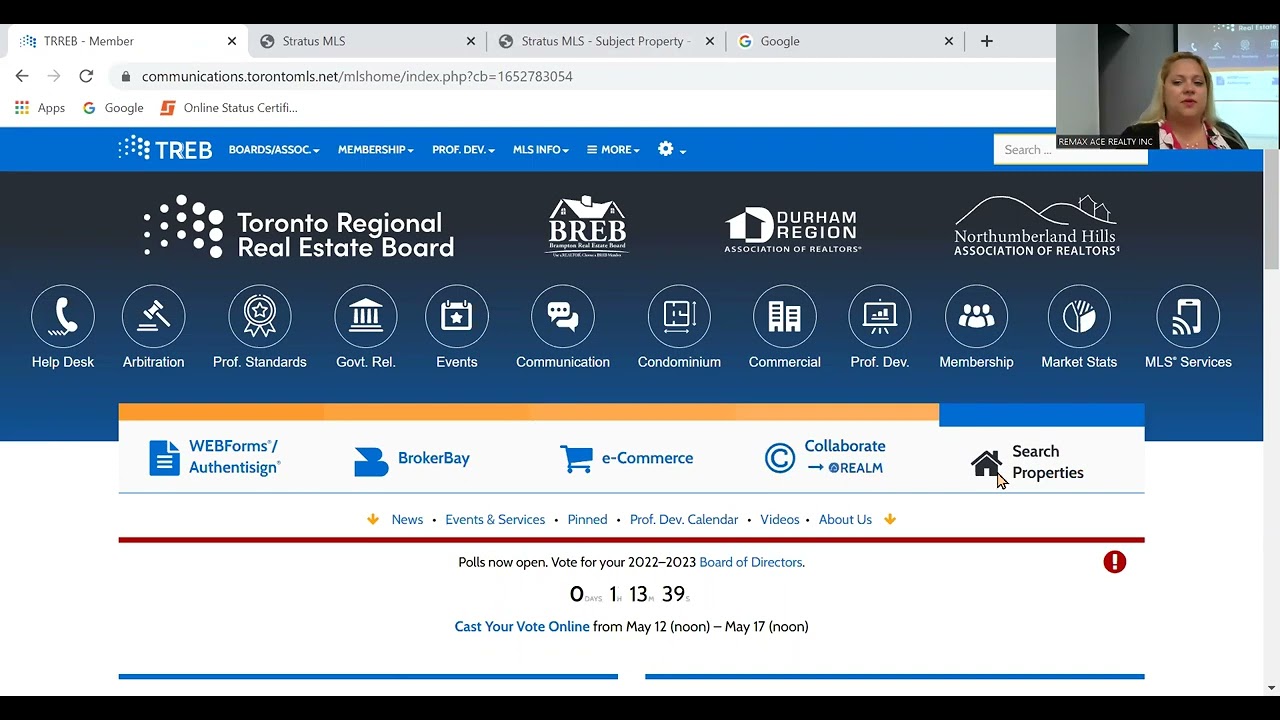Open the settings gear dropdown
1280x720 pixels.
tap(672, 150)
